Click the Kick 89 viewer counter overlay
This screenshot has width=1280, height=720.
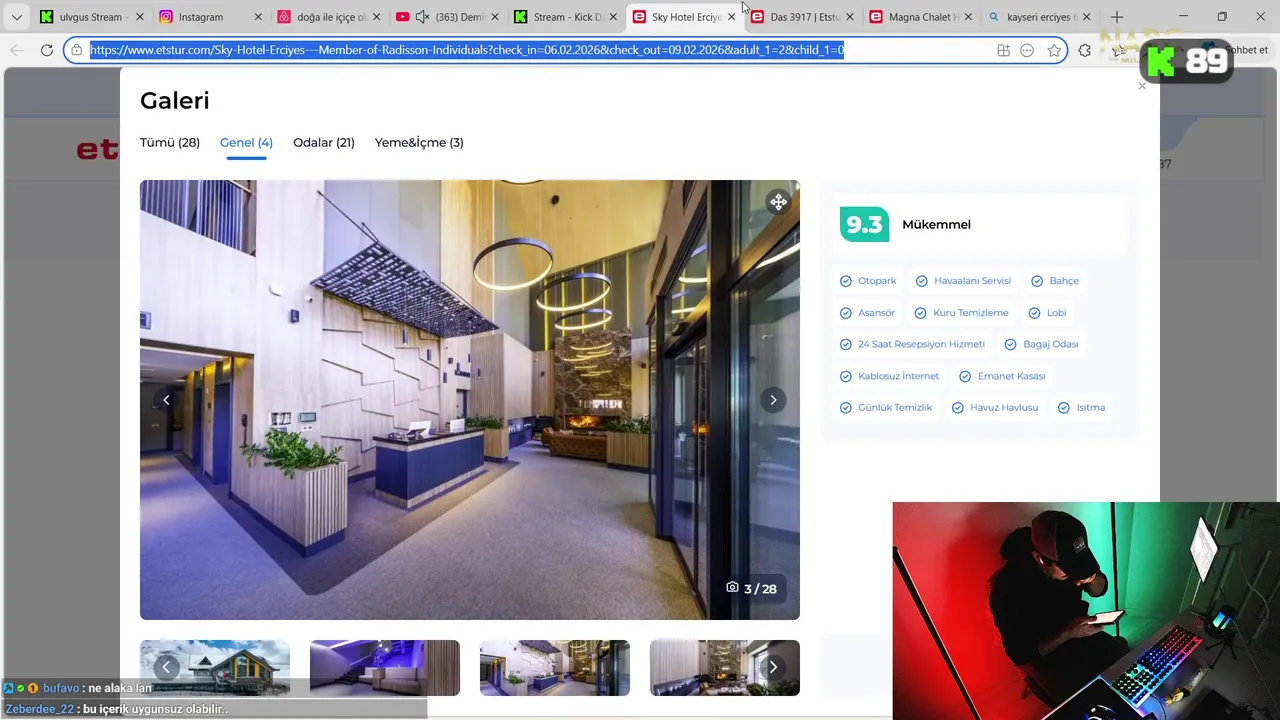coord(1186,62)
